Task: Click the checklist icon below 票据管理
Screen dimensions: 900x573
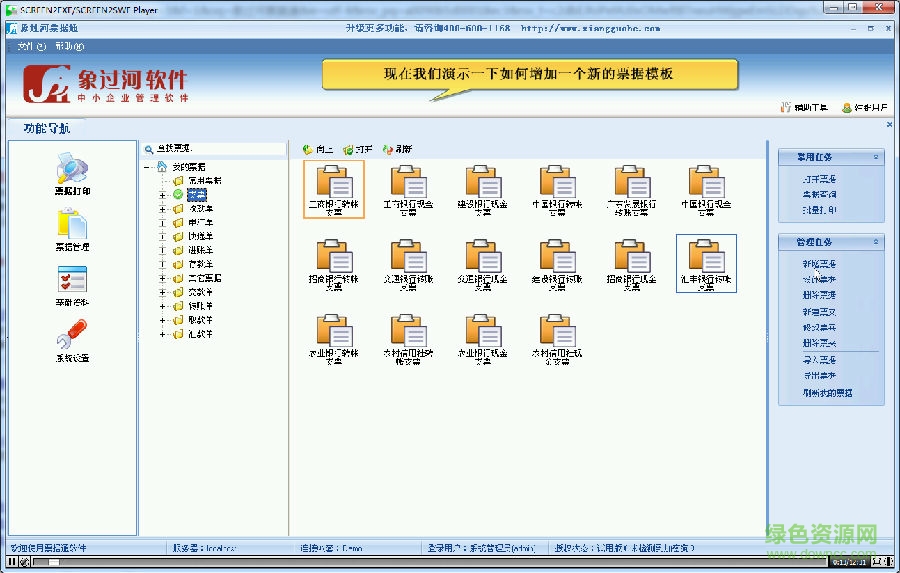Action: pyautogui.click(x=72, y=280)
